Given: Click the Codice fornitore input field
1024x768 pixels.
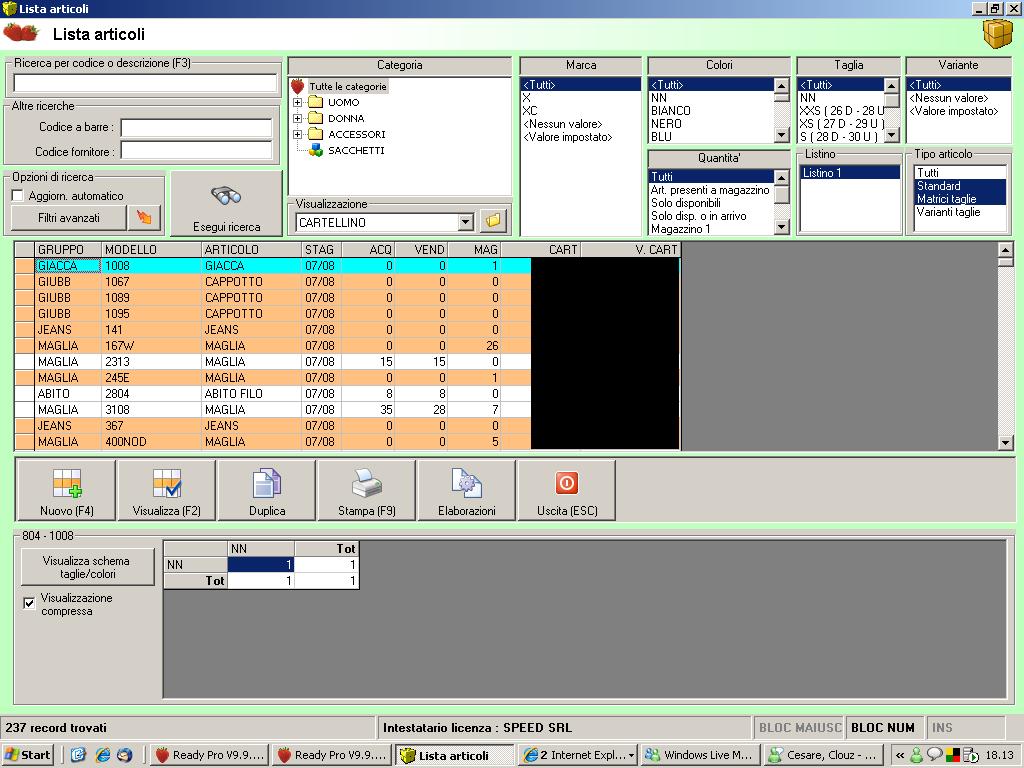Looking at the screenshot, I should click(197, 152).
